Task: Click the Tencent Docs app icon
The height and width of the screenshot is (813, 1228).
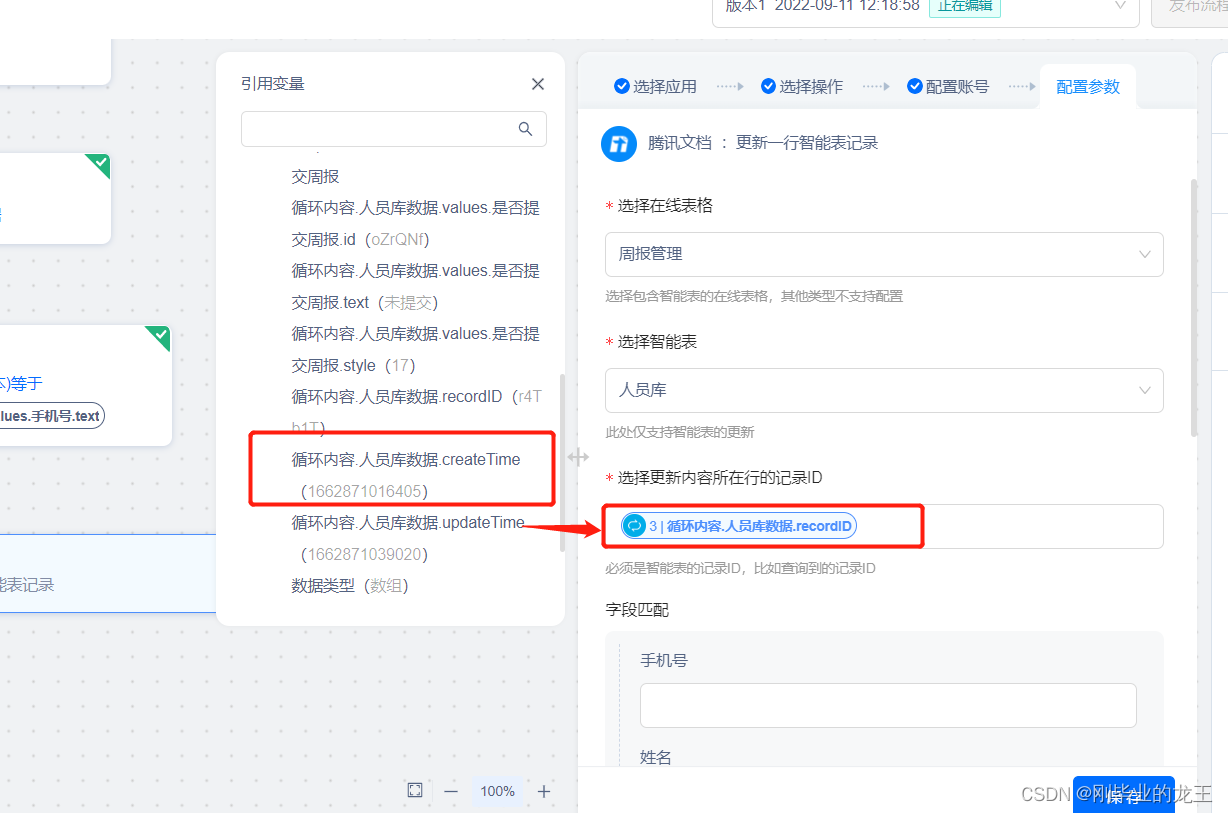Action: point(619,143)
